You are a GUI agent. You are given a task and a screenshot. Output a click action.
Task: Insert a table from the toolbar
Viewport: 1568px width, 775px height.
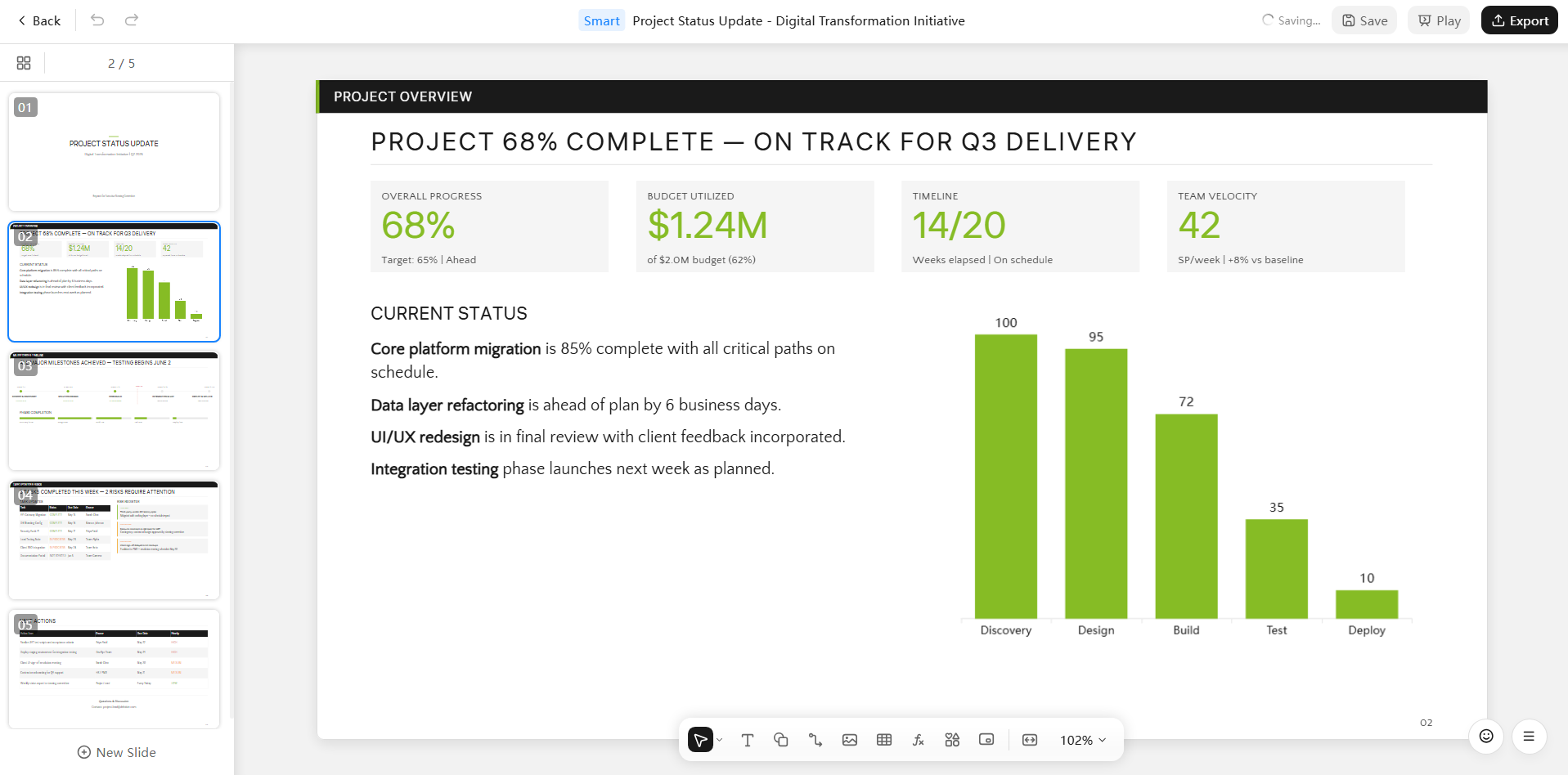pyautogui.click(x=884, y=740)
